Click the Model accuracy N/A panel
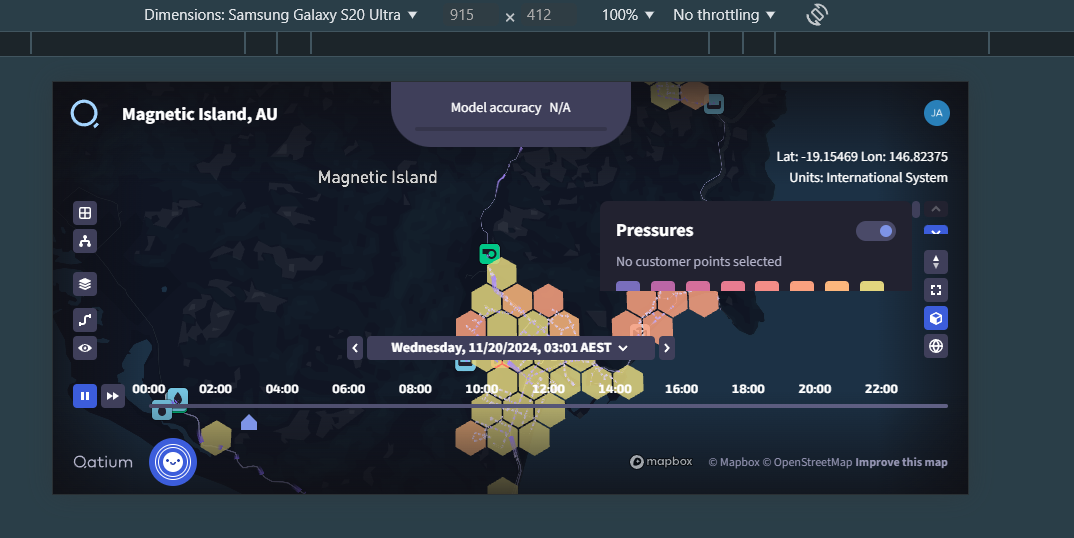 (x=511, y=114)
